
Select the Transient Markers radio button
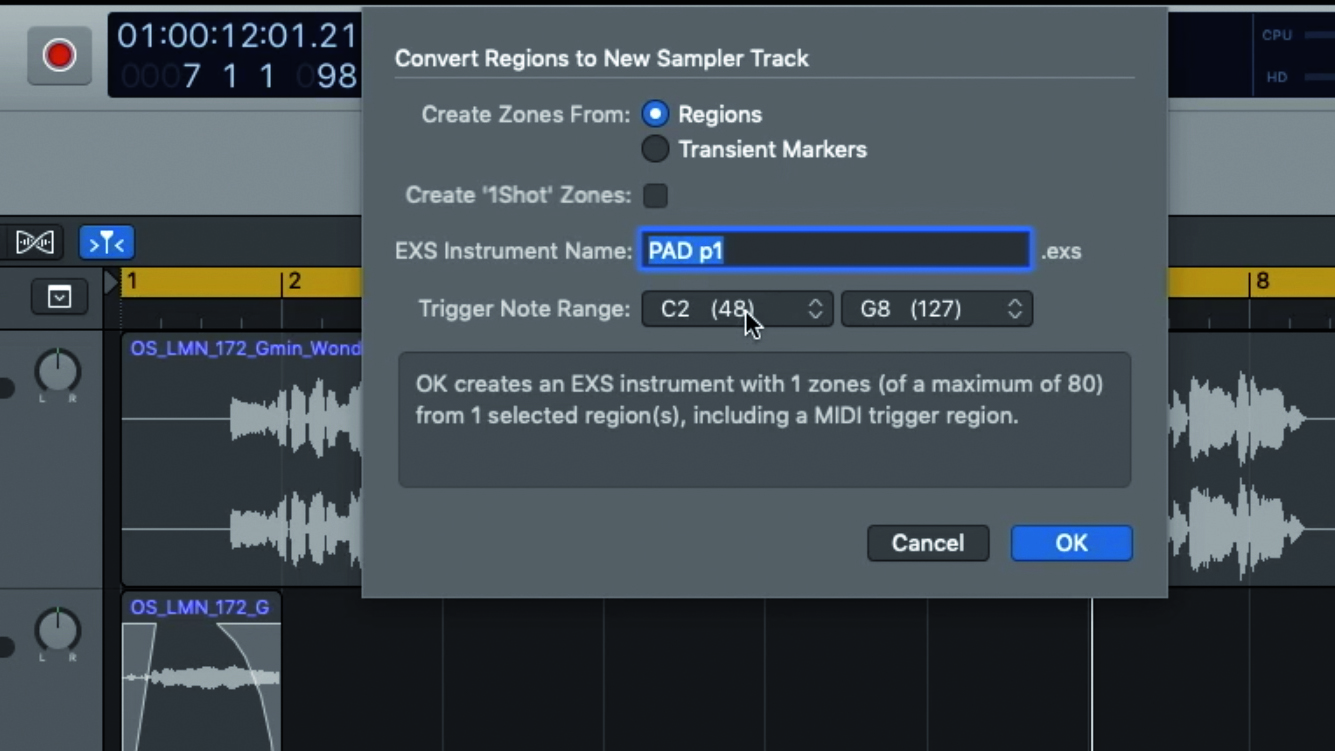(x=655, y=149)
